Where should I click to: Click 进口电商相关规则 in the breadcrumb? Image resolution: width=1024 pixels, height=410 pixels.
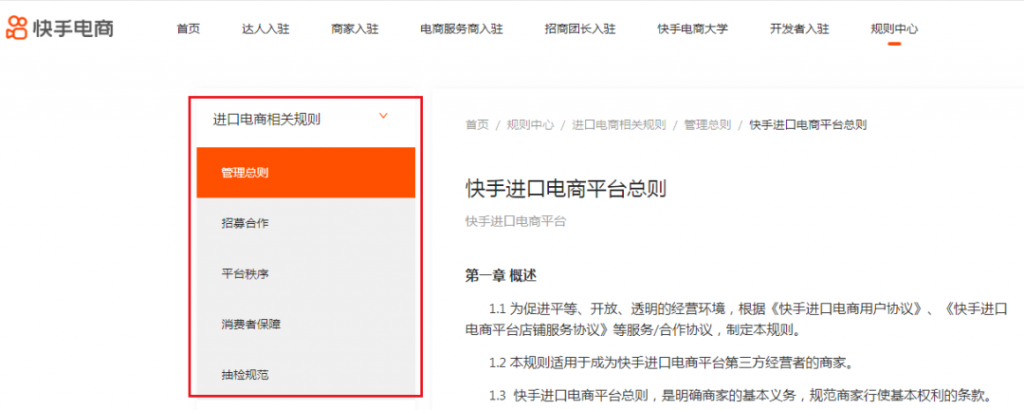[619, 125]
